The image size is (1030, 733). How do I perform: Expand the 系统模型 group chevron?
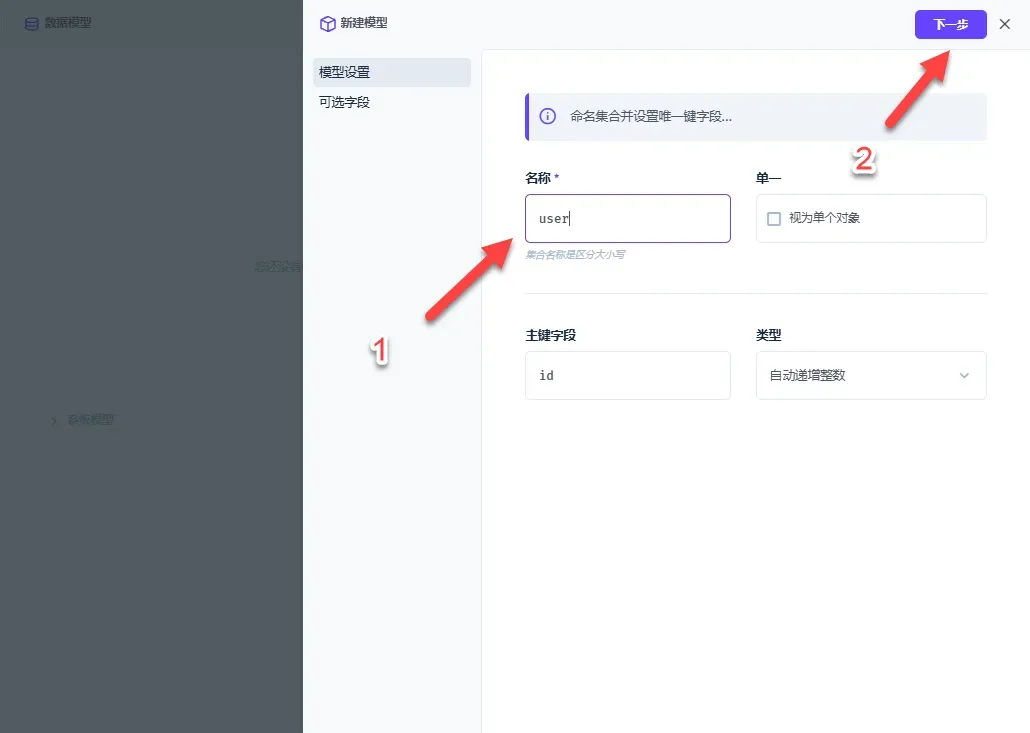(x=54, y=420)
